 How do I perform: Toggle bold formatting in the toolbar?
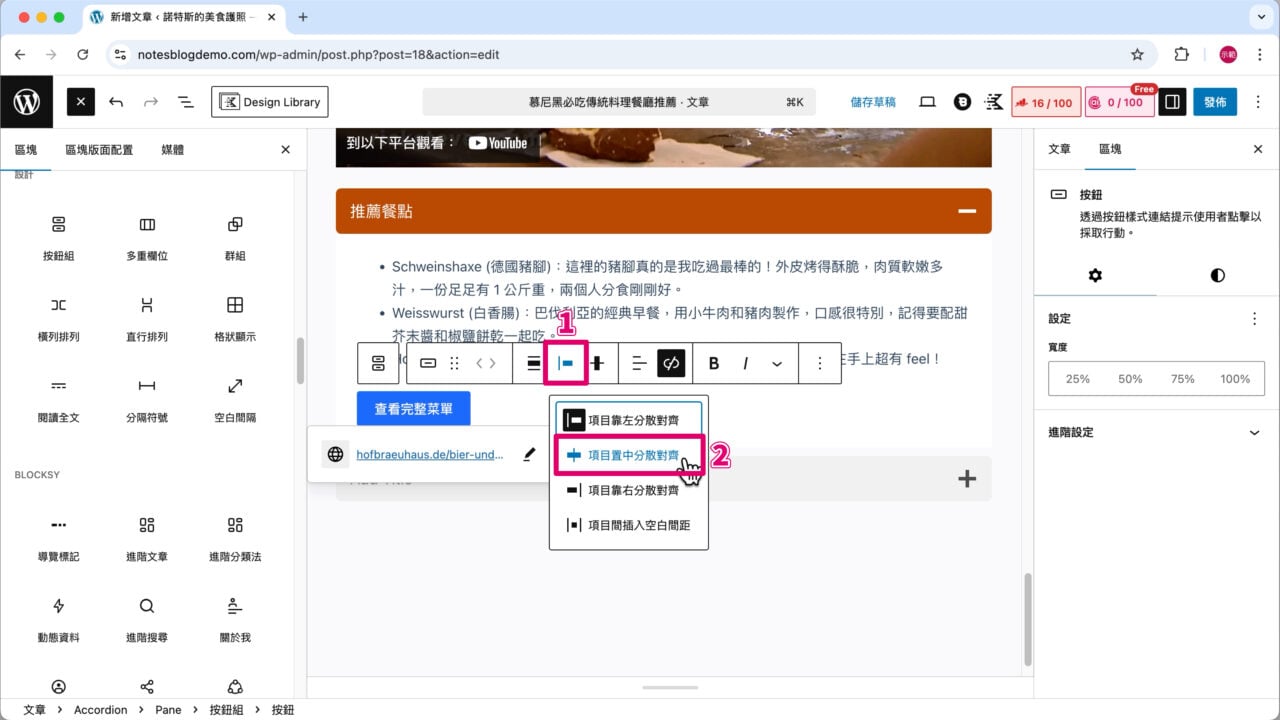[713, 363]
